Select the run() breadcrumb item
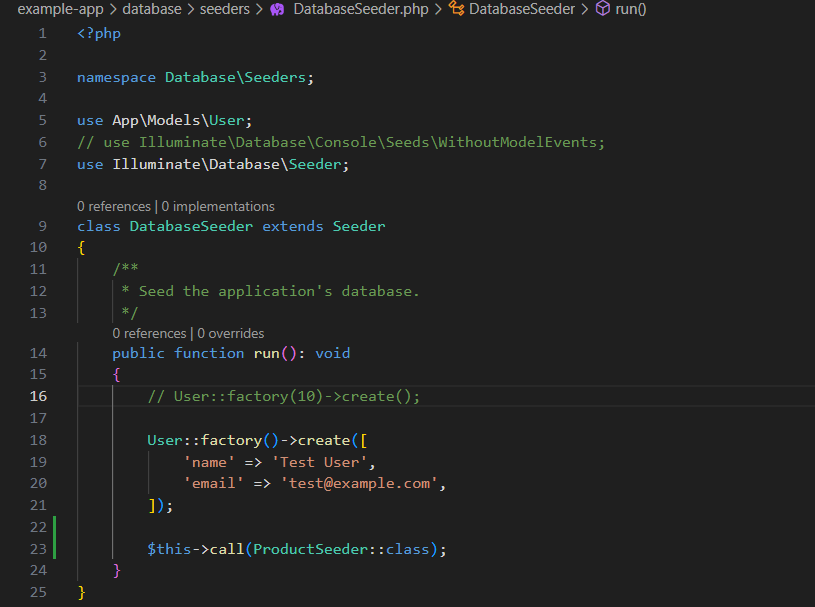The height and width of the screenshot is (607, 815). tap(630, 9)
